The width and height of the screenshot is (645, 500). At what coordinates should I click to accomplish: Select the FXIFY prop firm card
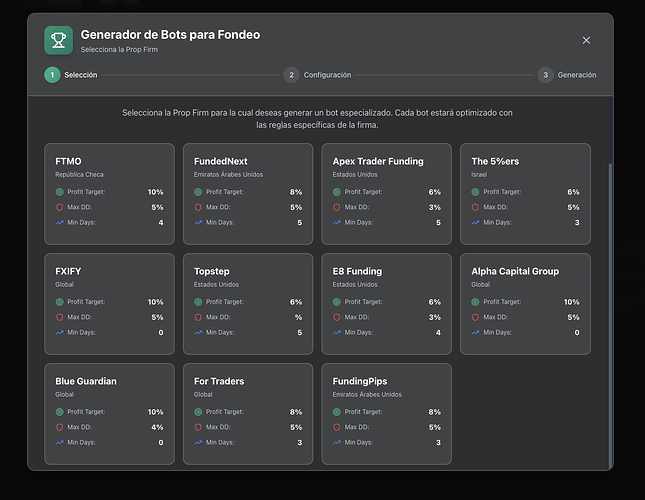pos(109,304)
